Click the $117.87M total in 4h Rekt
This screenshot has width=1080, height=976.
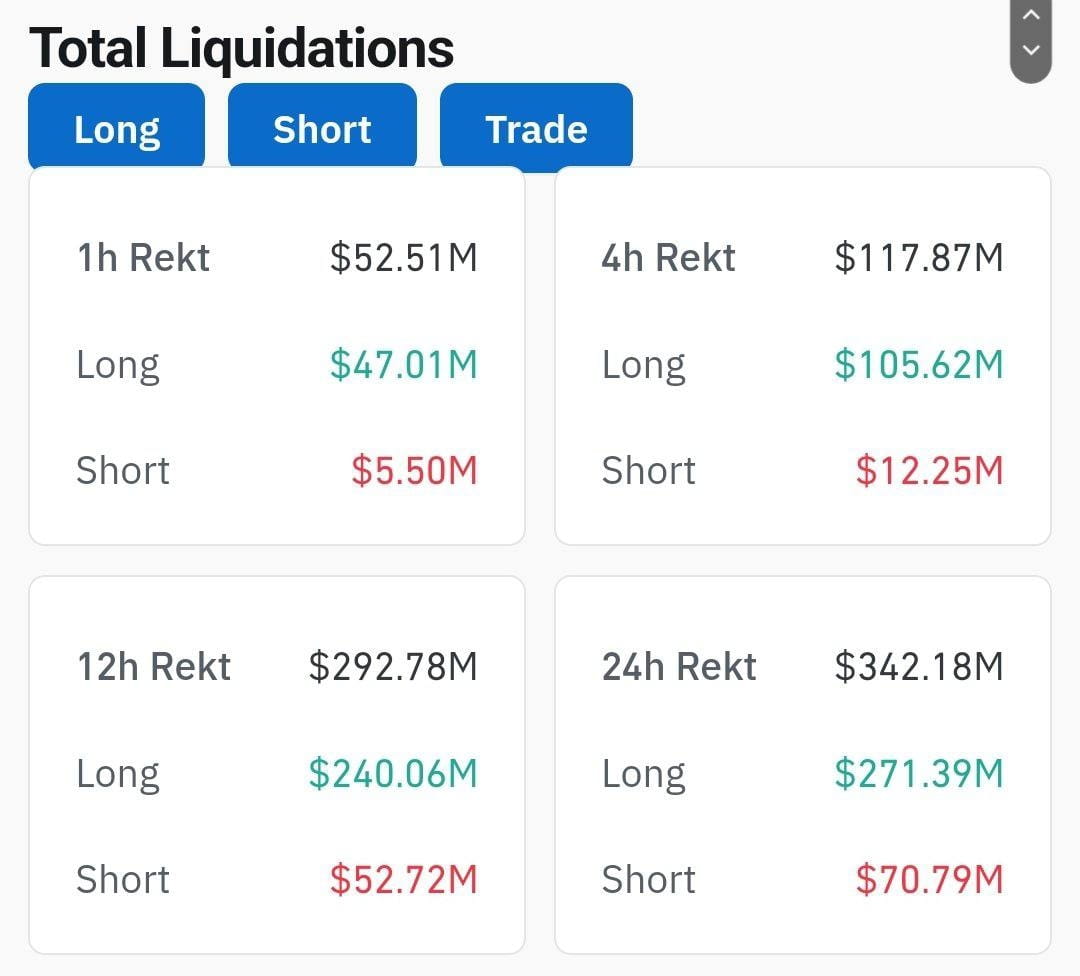point(919,258)
